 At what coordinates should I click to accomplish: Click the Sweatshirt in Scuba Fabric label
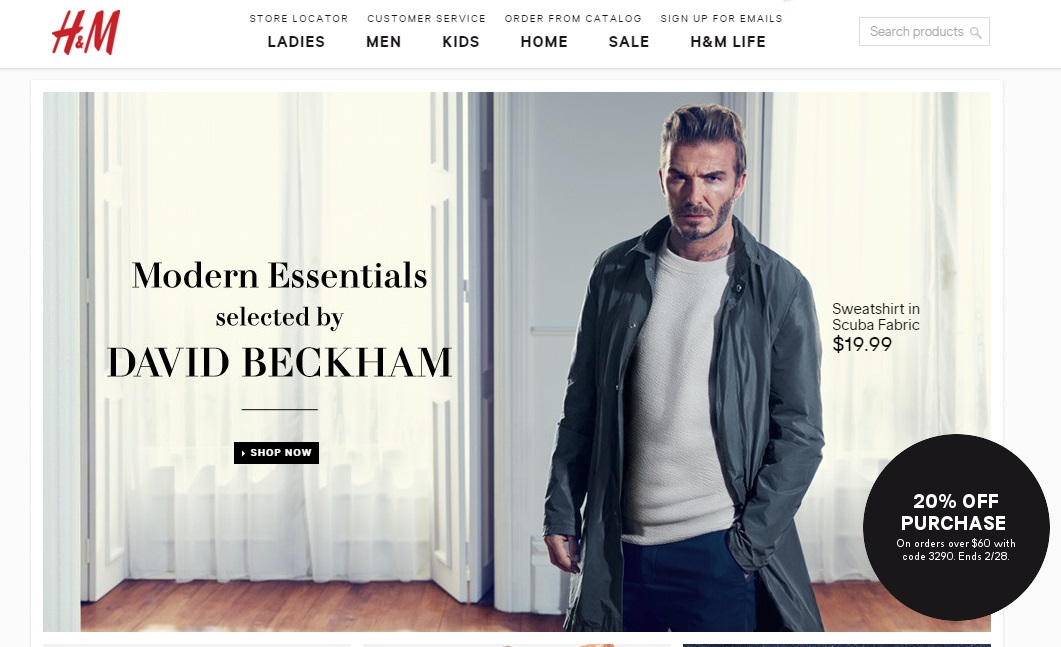tap(876, 317)
